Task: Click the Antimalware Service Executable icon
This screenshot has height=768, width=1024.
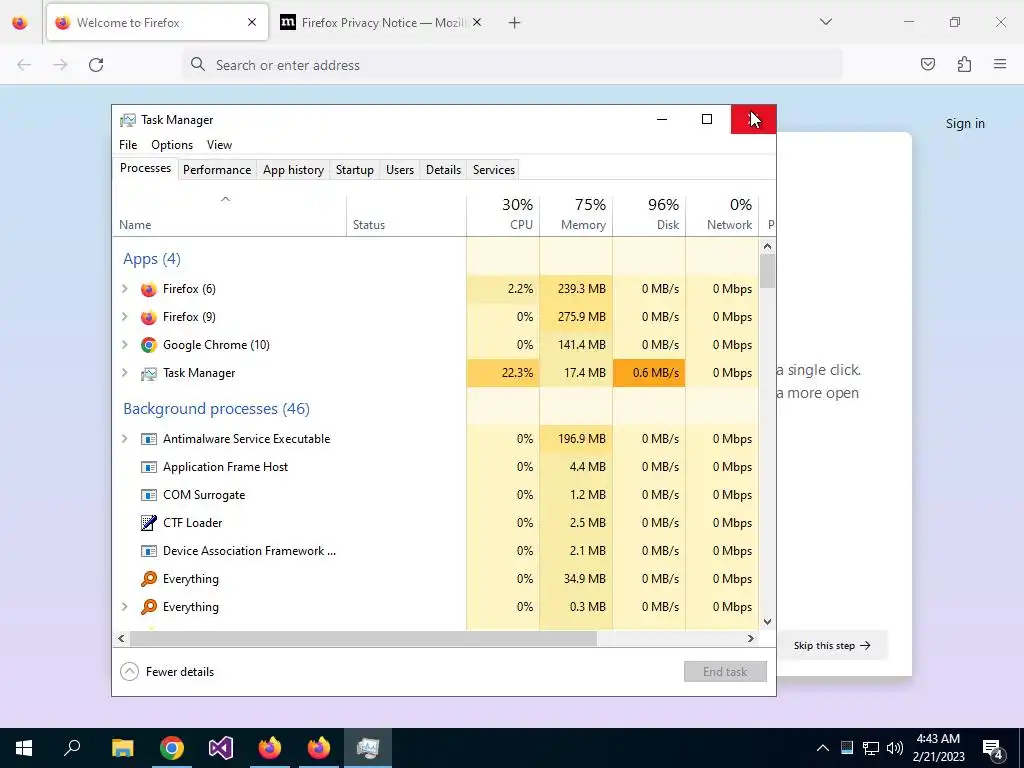Action: point(149,439)
